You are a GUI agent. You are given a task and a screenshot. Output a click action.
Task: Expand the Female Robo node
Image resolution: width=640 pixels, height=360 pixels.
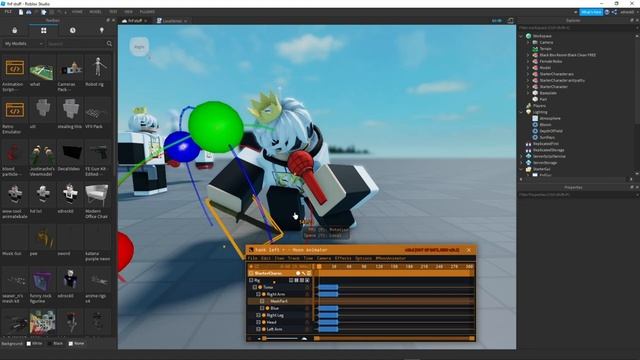pos(528,61)
